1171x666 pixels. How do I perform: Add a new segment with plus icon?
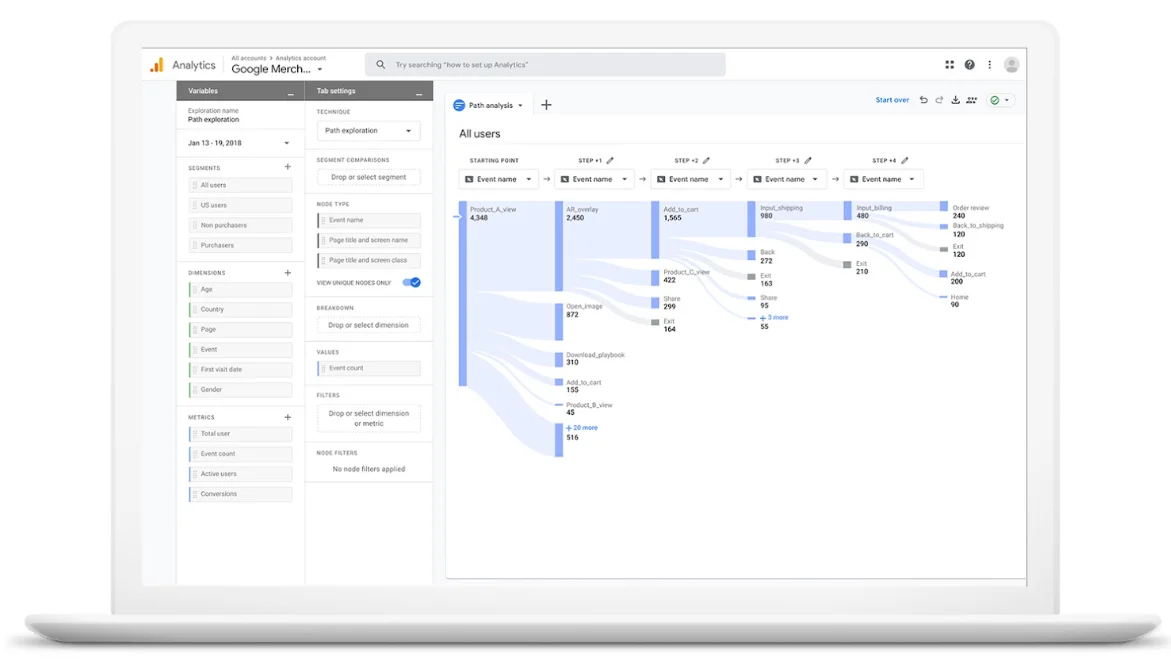[x=287, y=167]
